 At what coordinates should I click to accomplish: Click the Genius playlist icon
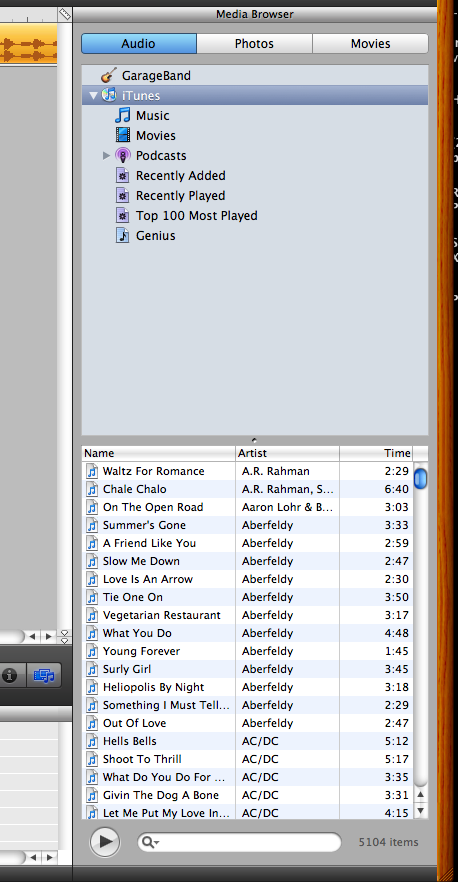point(123,236)
